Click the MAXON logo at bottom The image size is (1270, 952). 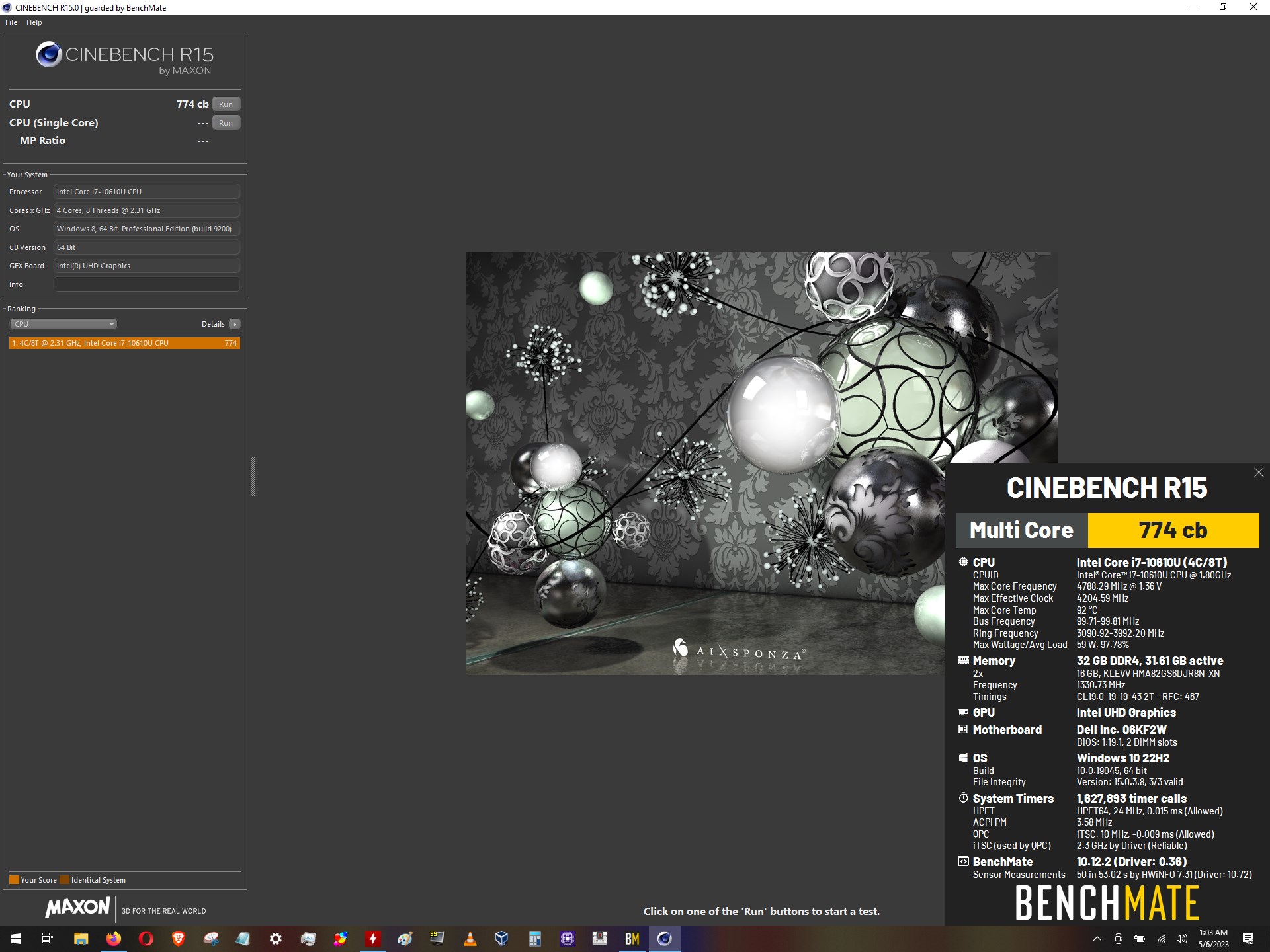pyautogui.click(x=78, y=908)
